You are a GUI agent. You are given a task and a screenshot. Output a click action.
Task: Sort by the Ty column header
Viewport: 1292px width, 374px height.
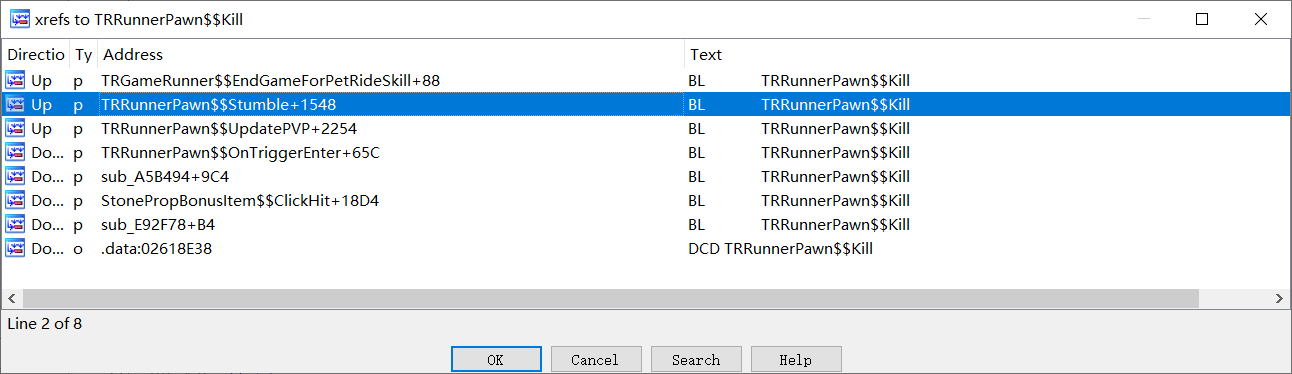coord(83,54)
